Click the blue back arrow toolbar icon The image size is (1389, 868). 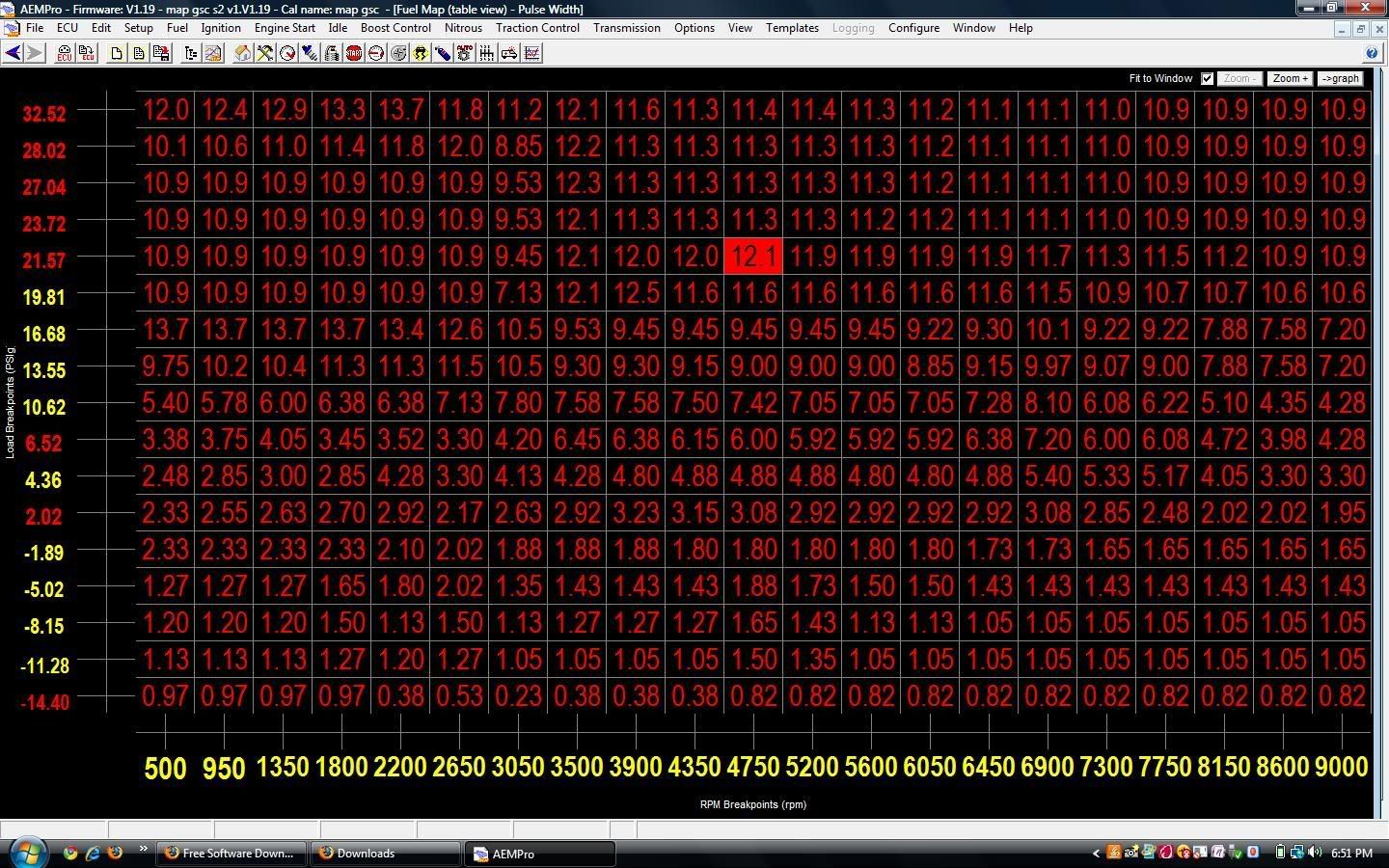13,53
